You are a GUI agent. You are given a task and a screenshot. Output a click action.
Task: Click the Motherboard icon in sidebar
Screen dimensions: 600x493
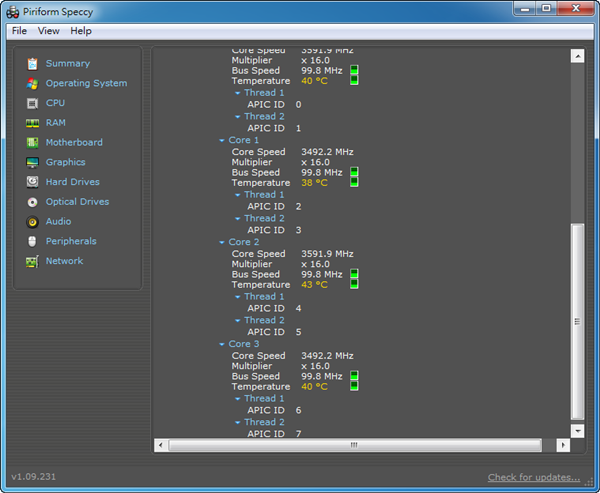33,143
